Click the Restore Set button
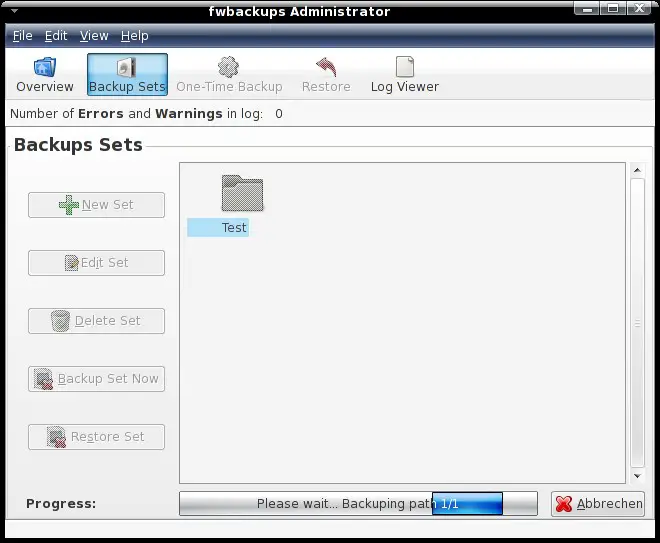 click(x=96, y=437)
